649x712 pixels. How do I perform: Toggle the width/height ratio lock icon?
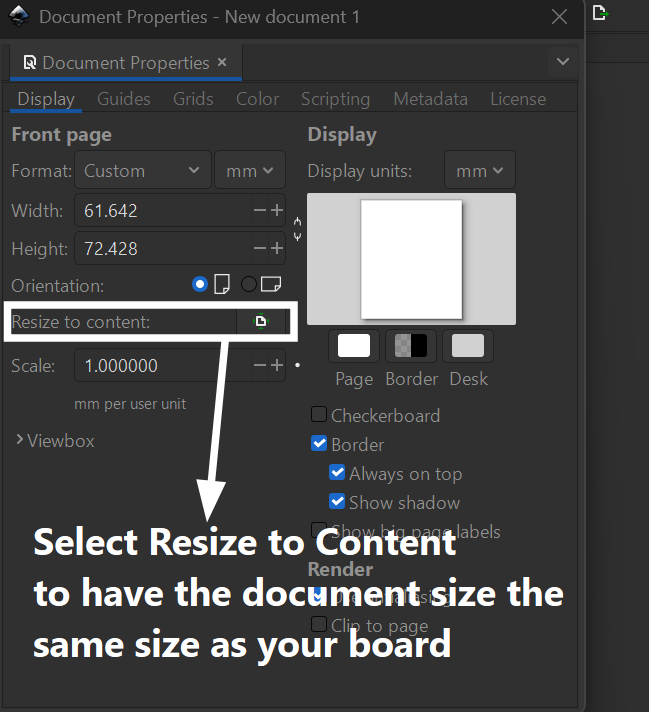point(297,229)
